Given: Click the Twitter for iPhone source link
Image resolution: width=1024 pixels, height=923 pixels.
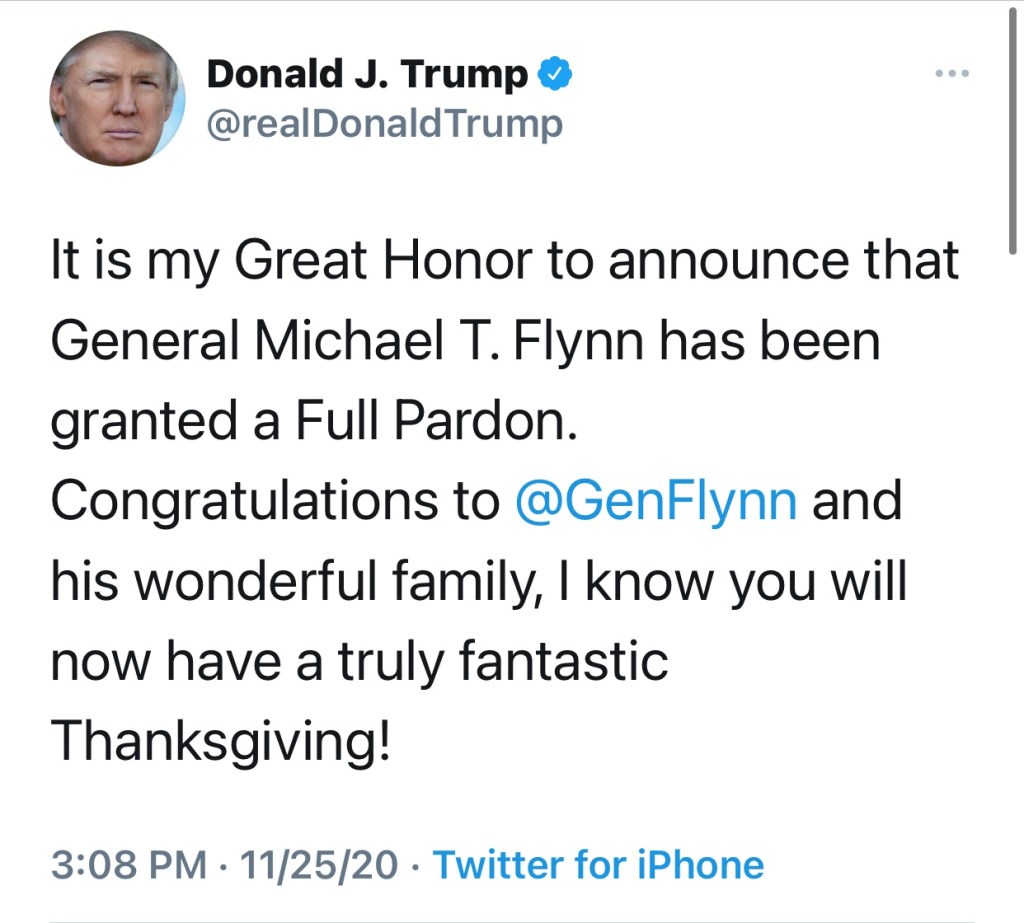Looking at the screenshot, I should 597,863.
